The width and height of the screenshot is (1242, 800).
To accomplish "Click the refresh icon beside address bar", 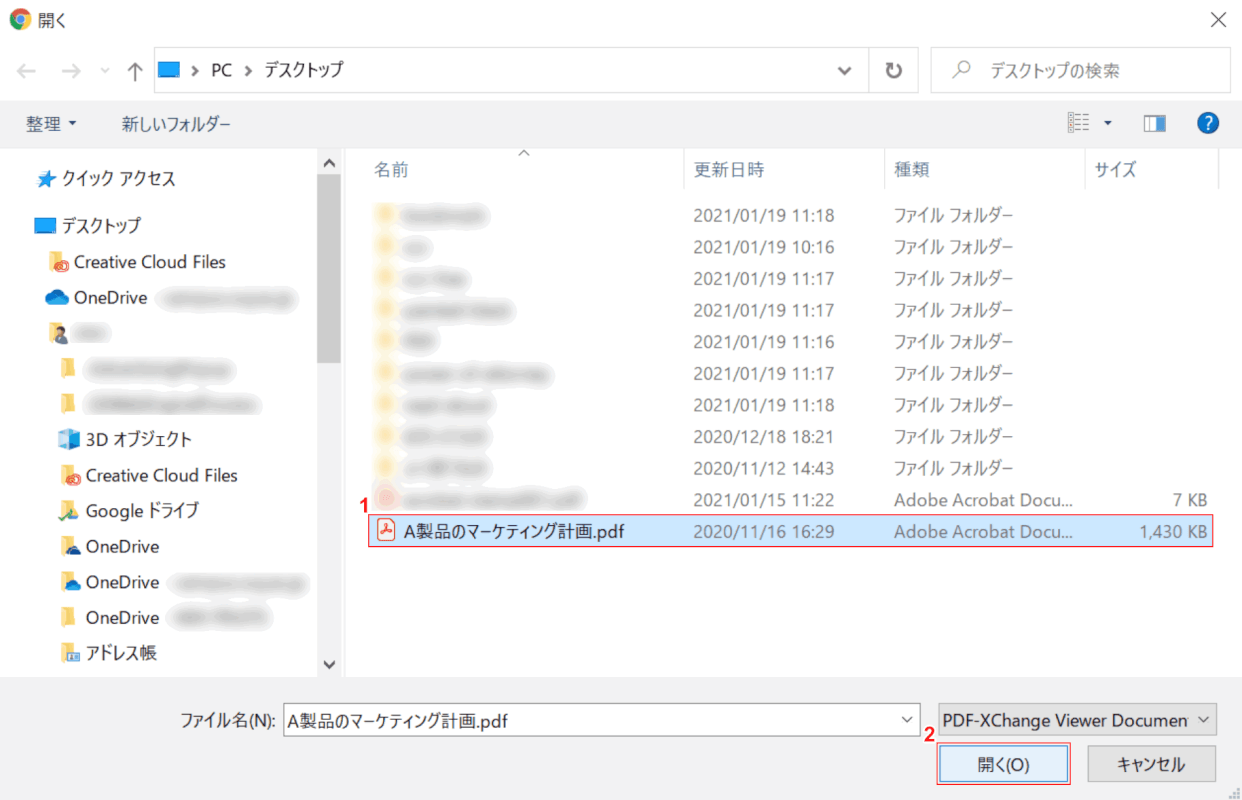I will [x=893, y=71].
